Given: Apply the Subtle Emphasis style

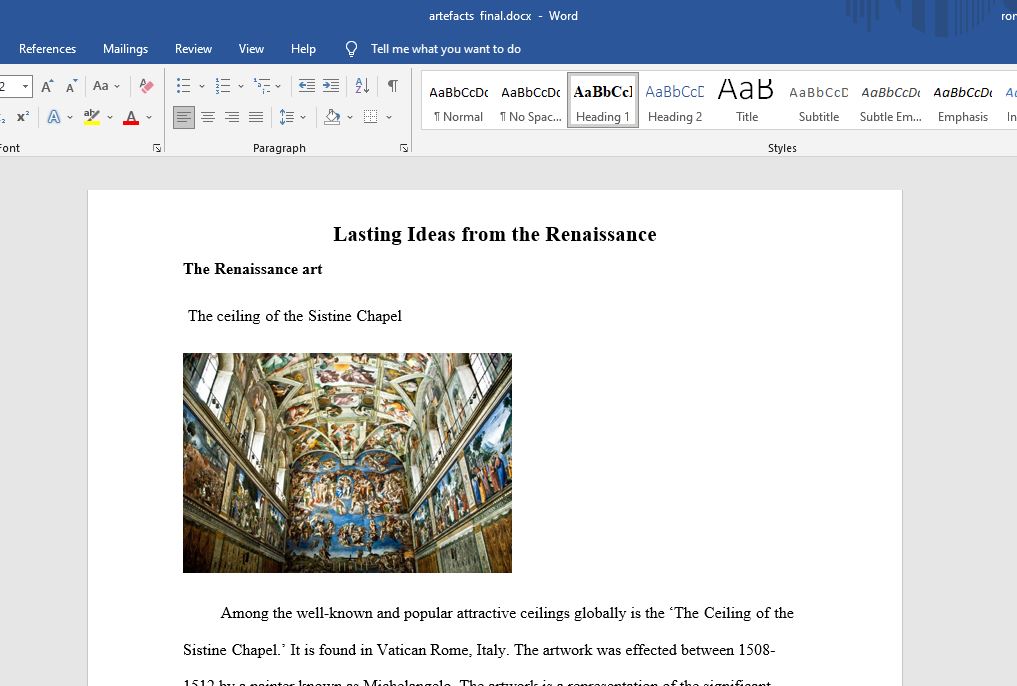Looking at the screenshot, I should click(891, 101).
